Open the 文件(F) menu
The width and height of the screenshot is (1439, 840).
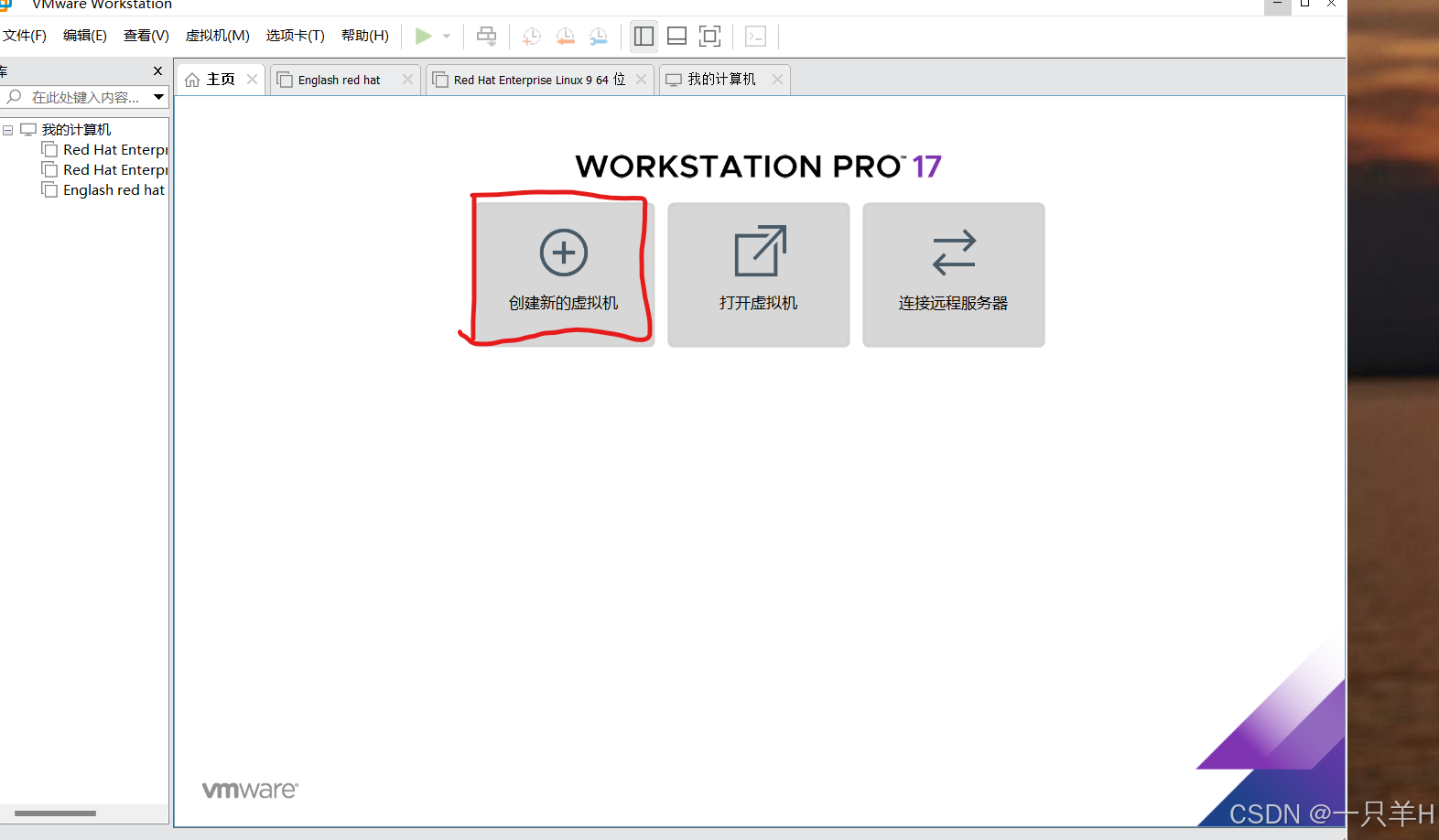(25, 36)
